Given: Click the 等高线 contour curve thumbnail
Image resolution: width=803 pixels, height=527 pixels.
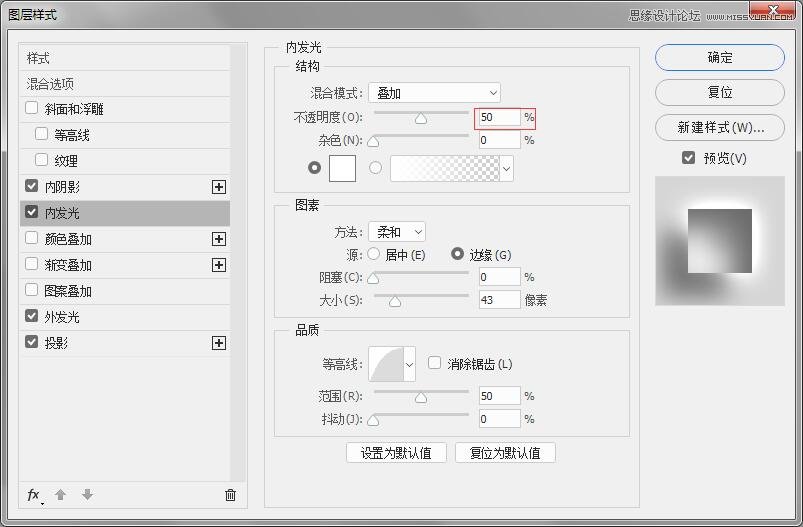Looking at the screenshot, I should pyautogui.click(x=386, y=364).
